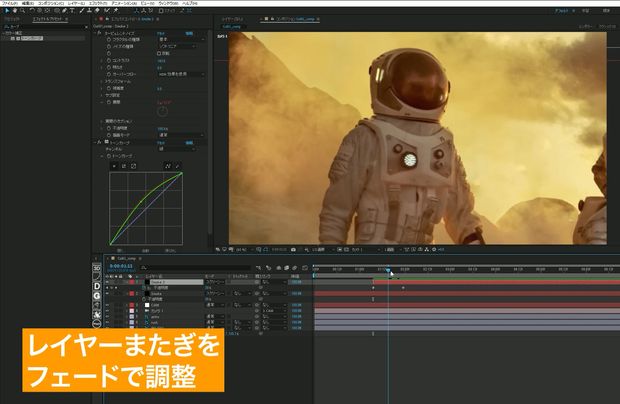Select the Hand tool in toolbar
The height and width of the screenshot is (404, 620).
pyautogui.click(x=15, y=11)
